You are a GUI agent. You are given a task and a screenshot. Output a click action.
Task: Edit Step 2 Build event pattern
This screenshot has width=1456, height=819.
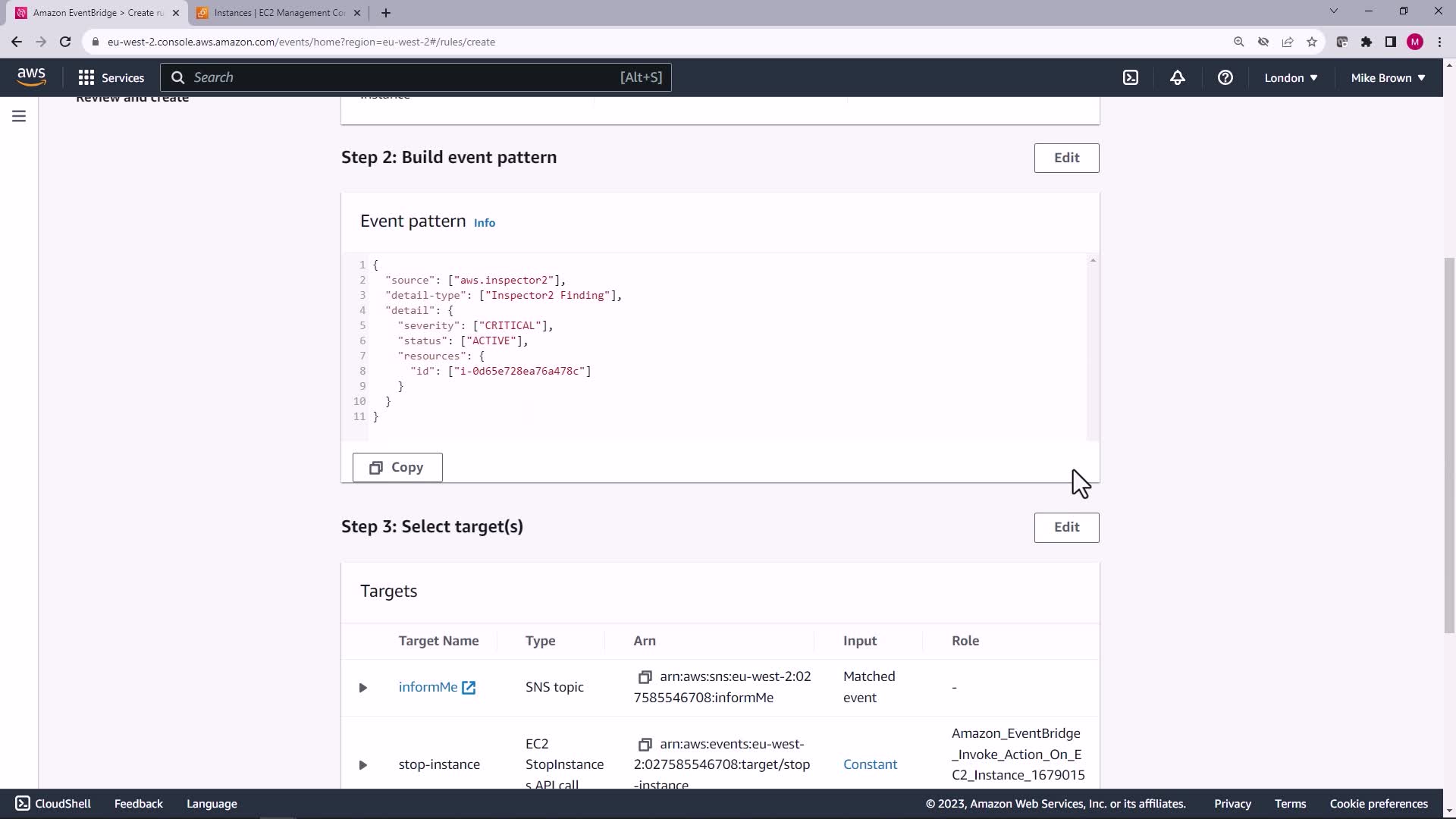1066,158
